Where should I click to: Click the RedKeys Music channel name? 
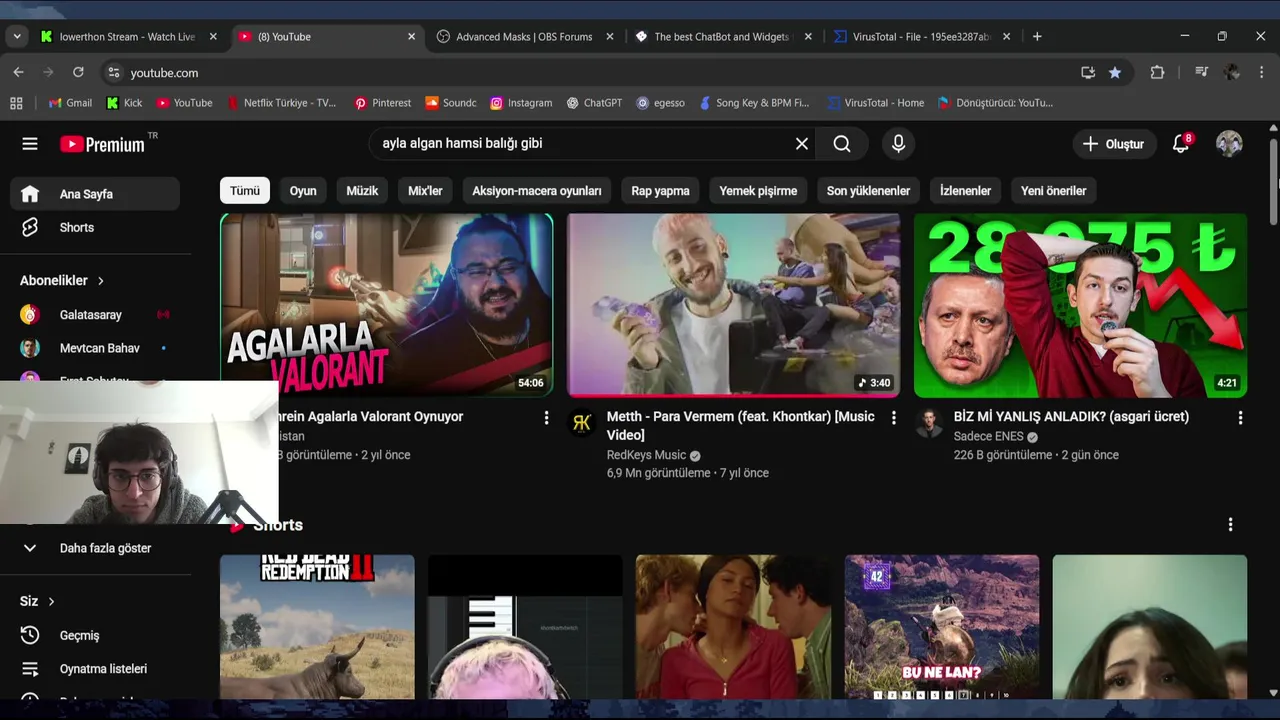point(646,455)
